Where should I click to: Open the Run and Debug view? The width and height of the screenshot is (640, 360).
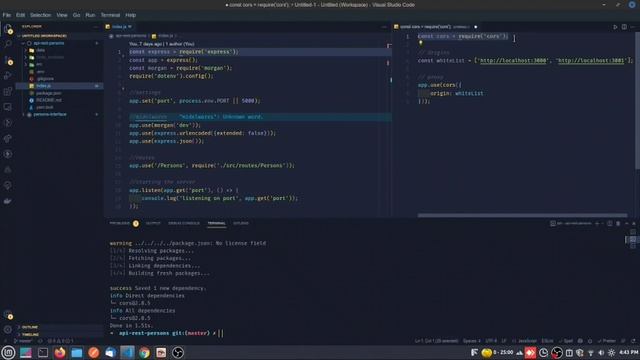[x=8, y=76]
